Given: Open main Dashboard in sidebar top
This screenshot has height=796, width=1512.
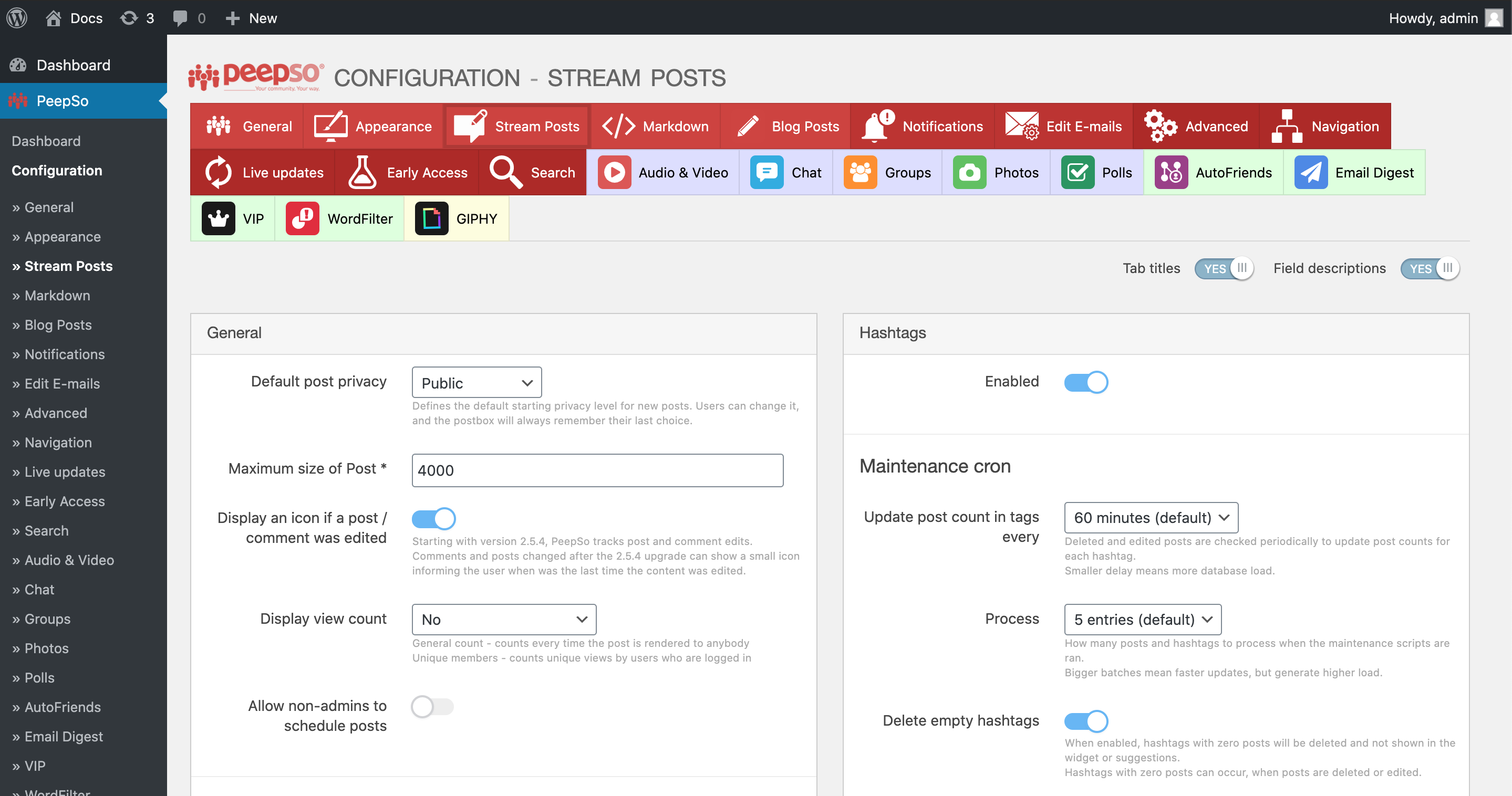Looking at the screenshot, I should click(x=84, y=65).
